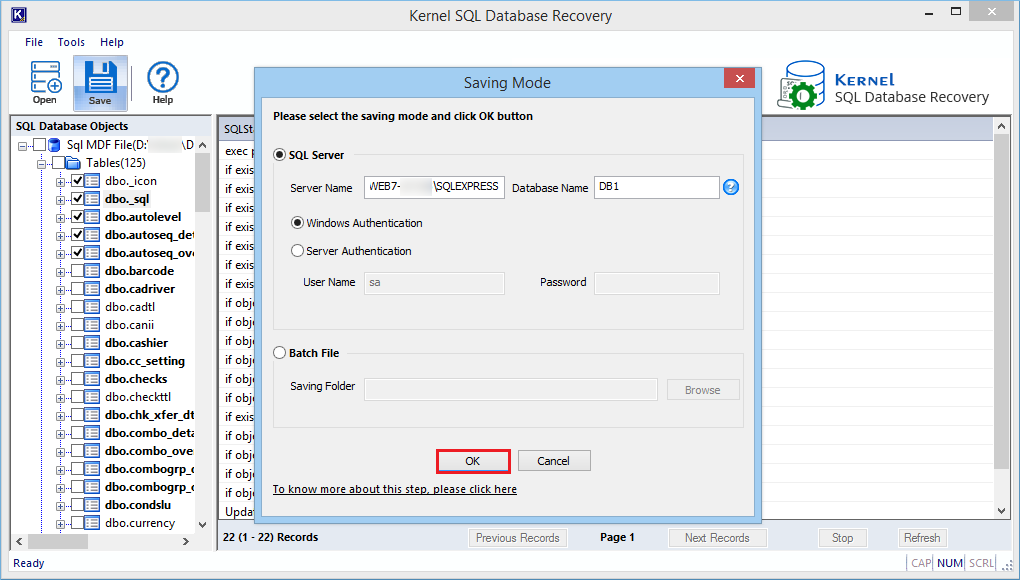Click the table icon for dbo._icon
The image size is (1020, 580).
point(92,181)
